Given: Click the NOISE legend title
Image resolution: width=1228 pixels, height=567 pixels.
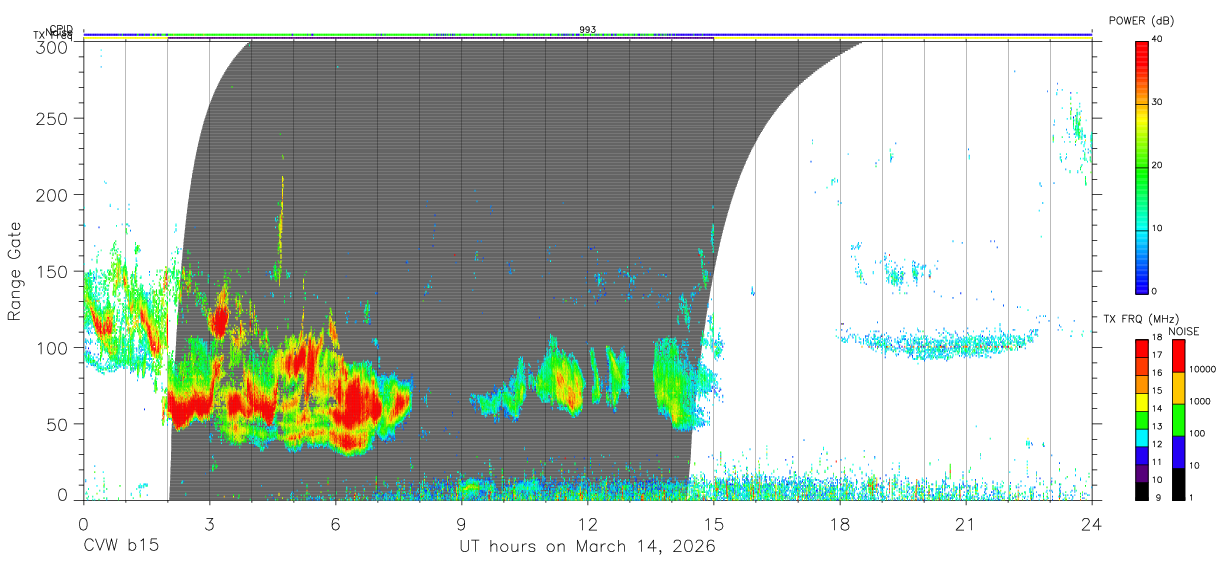Looking at the screenshot, I should [1185, 331].
